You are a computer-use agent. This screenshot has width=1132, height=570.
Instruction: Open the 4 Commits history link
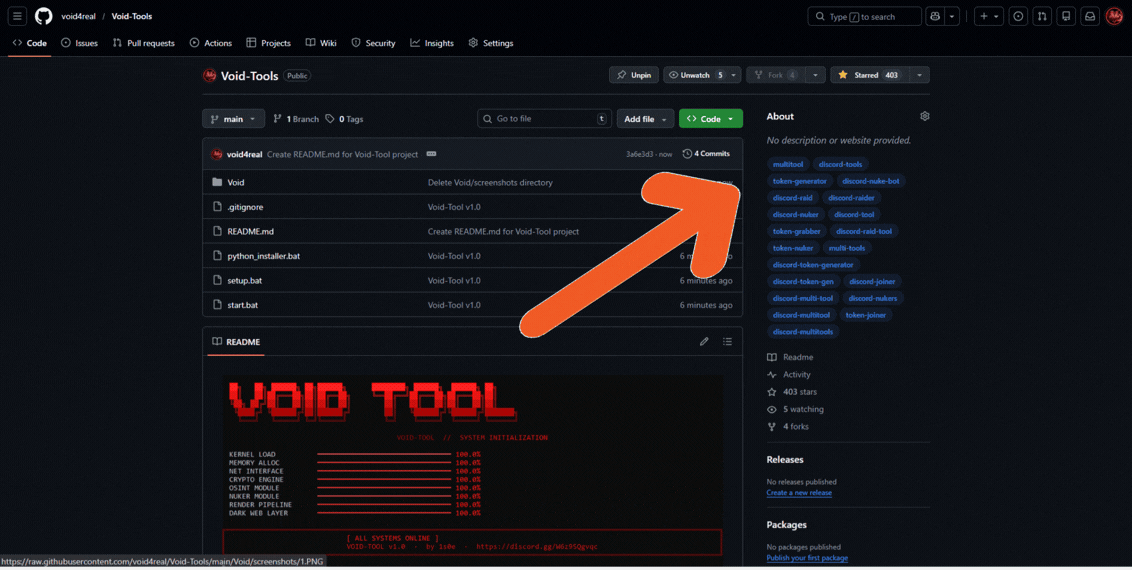(706, 154)
